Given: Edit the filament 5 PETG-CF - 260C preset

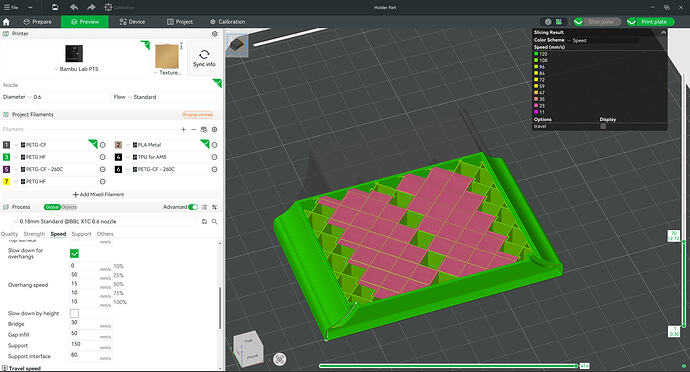Looking at the screenshot, I should pos(103,169).
